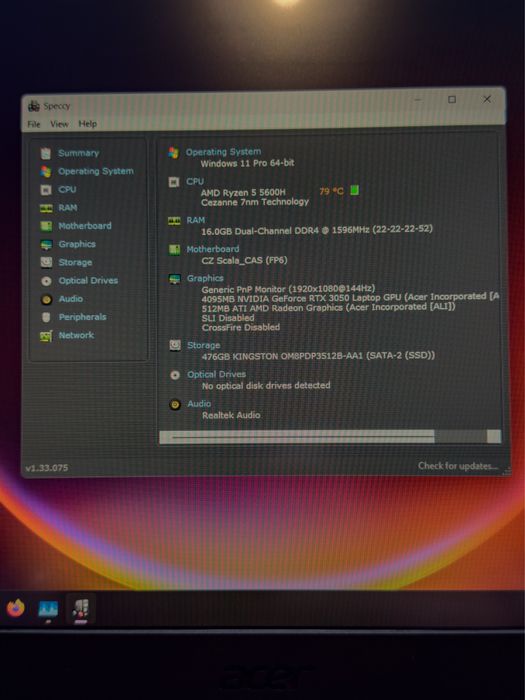The width and height of the screenshot is (525, 700).
Task: Click the 476GB KINGSTON SSD line
Action: point(318,356)
